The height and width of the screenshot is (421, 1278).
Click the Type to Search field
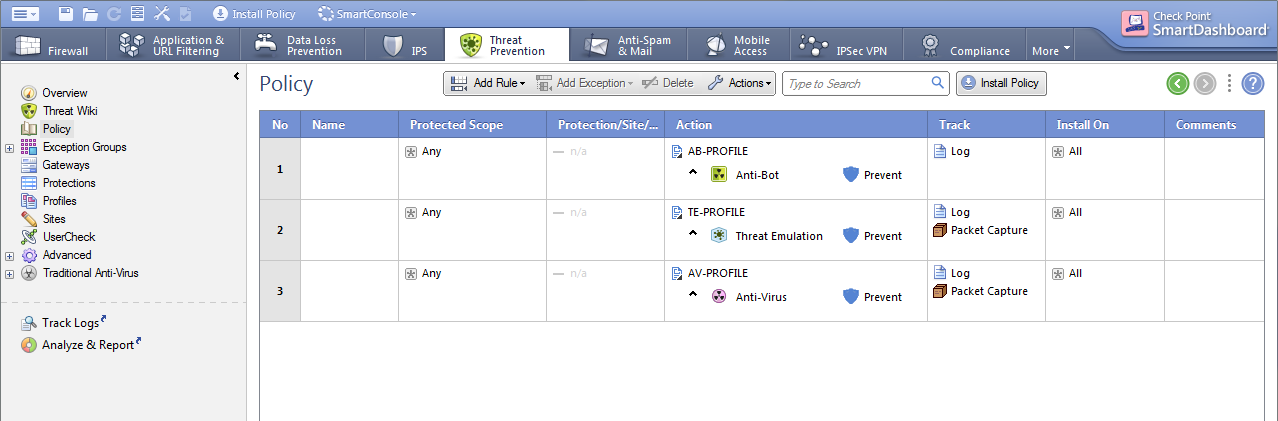pyautogui.click(x=856, y=83)
